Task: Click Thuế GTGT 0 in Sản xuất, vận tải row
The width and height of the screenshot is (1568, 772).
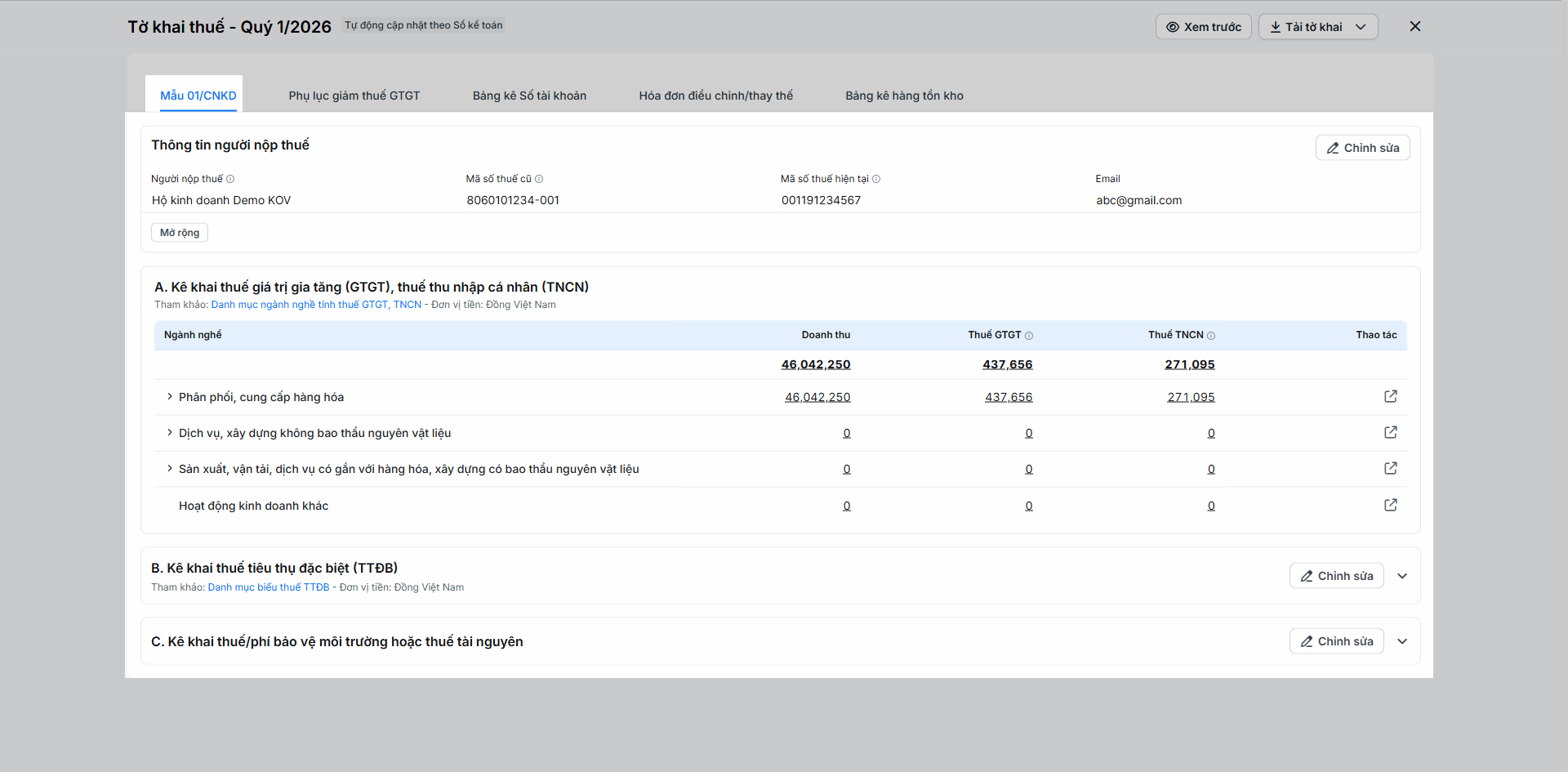Action: [x=1029, y=469]
